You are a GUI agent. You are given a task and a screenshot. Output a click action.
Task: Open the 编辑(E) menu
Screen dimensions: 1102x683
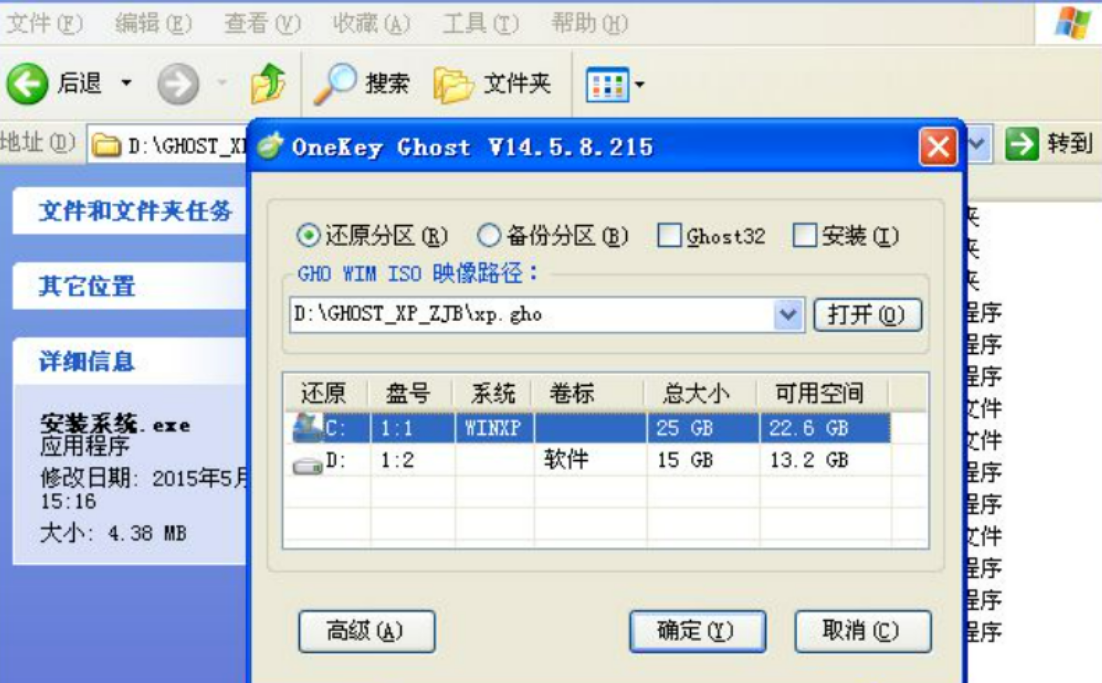tap(153, 24)
